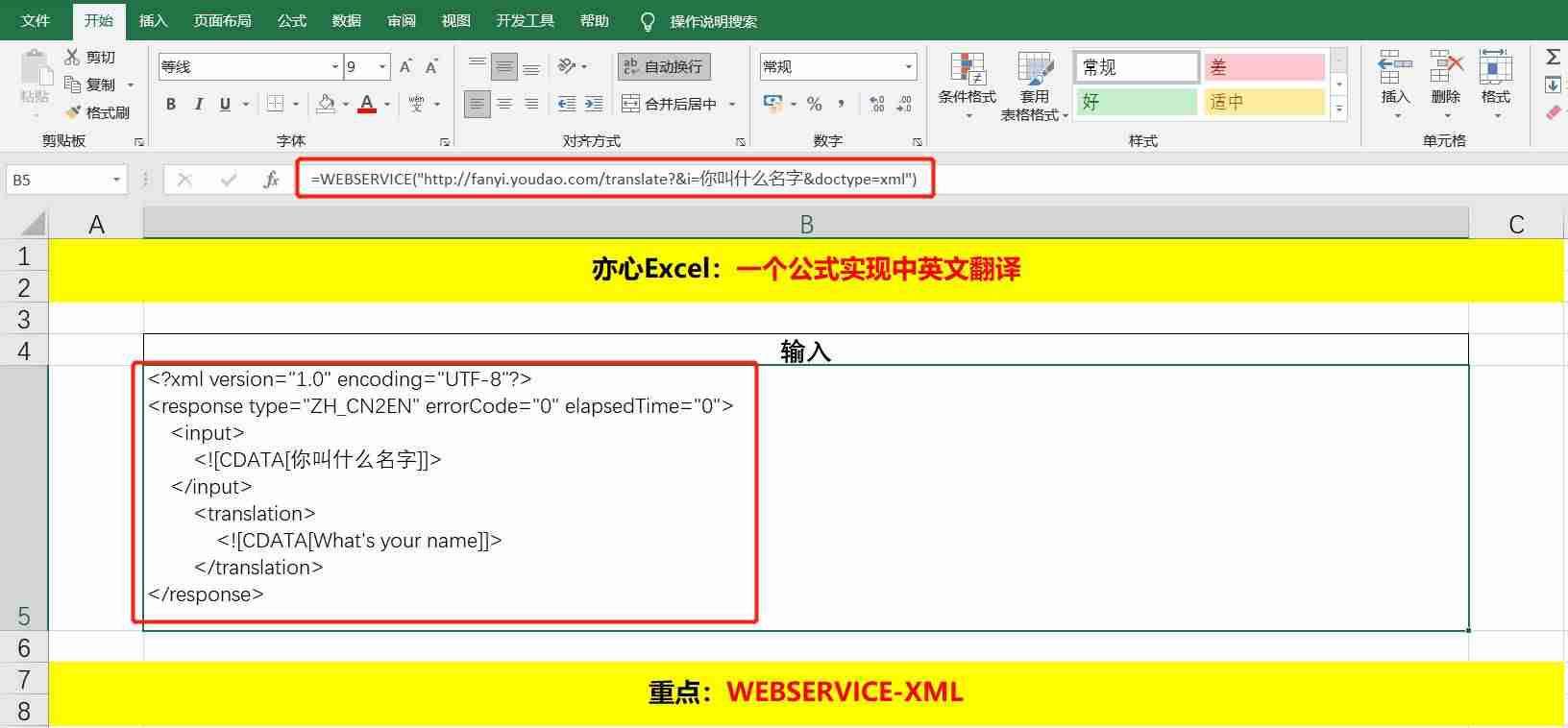Screen dimensions: 1568x728
Task: Click the Fill down arrow icon
Action: pos(1553,85)
